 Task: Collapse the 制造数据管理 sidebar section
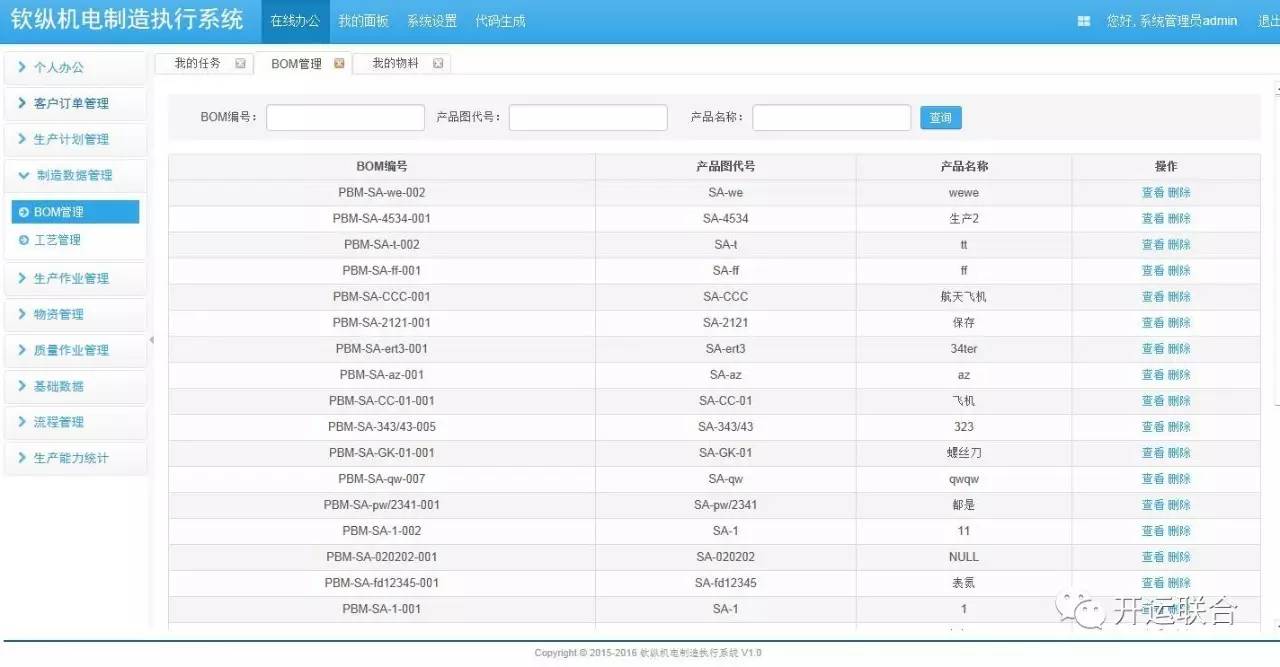tap(75, 175)
